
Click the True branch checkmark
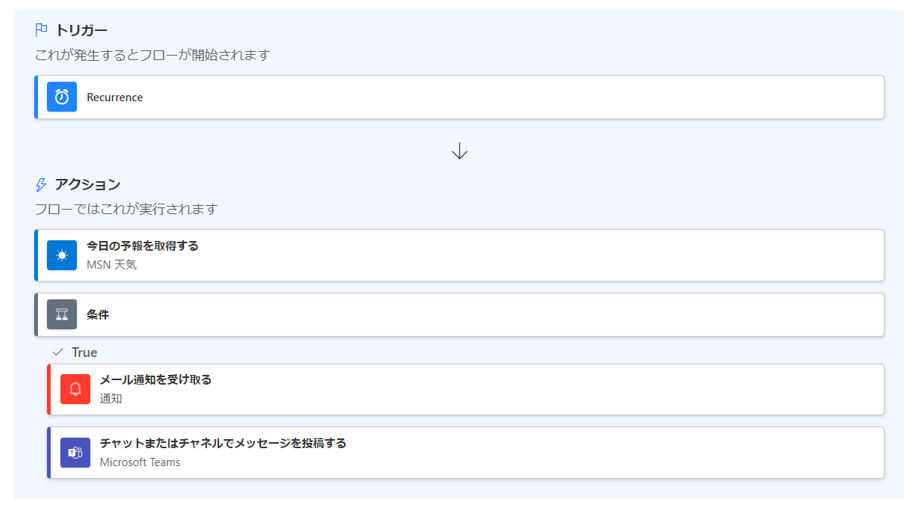click(x=58, y=352)
